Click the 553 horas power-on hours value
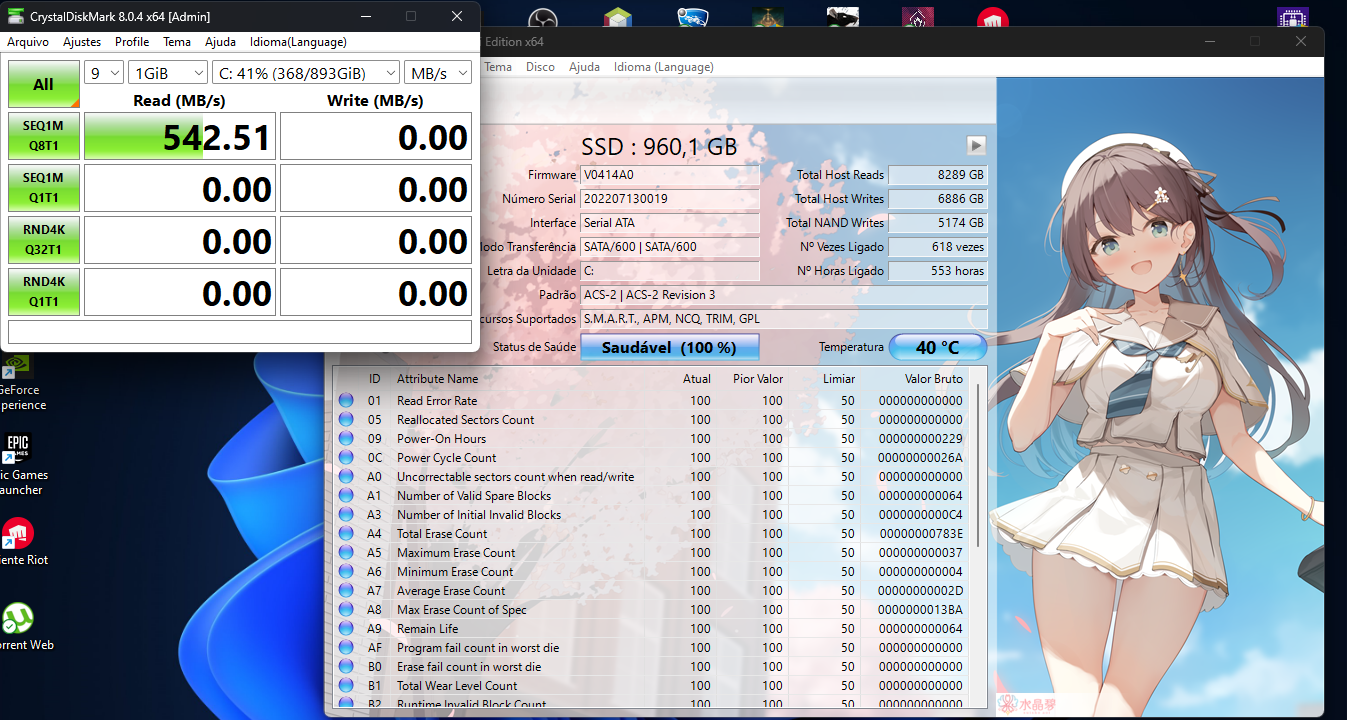1347x720 pixels. click(x=938, y=271)
